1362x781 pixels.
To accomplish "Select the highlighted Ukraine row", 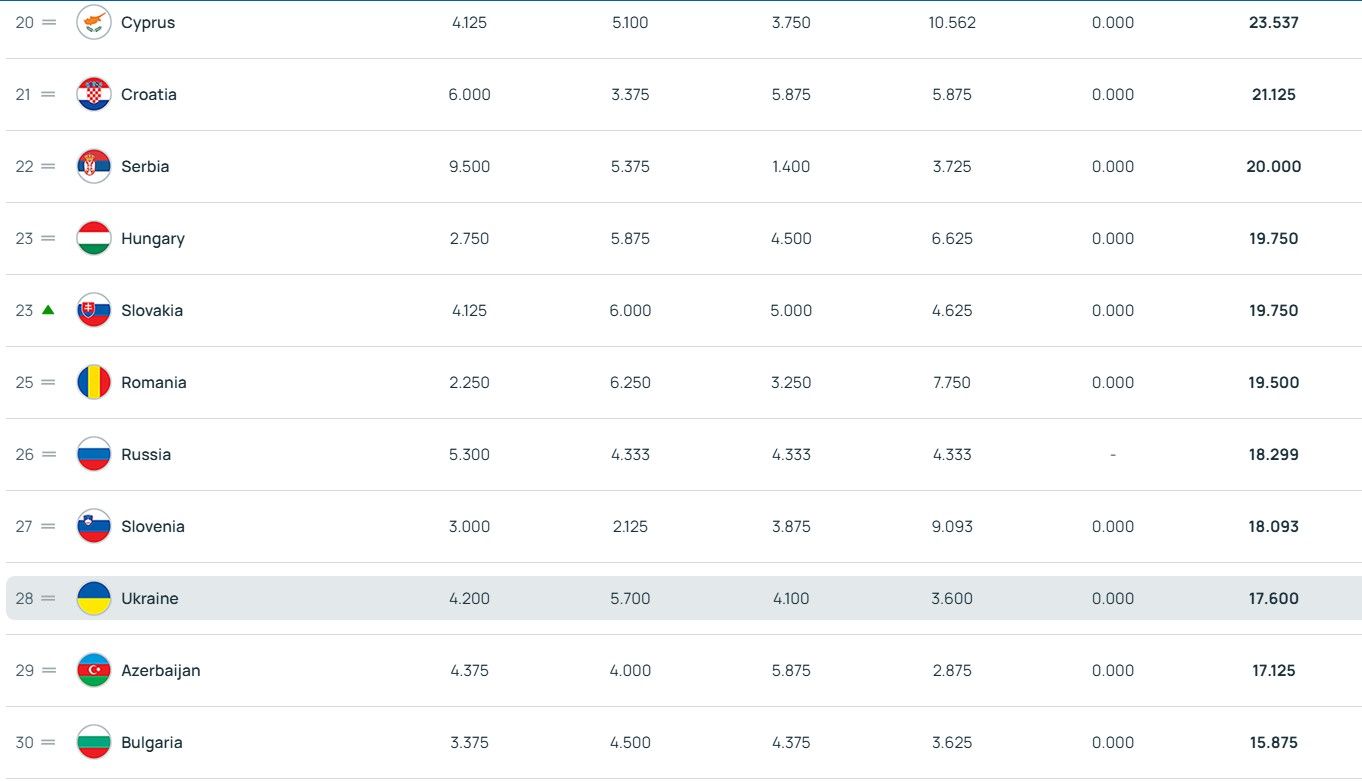I will [683, 598].
